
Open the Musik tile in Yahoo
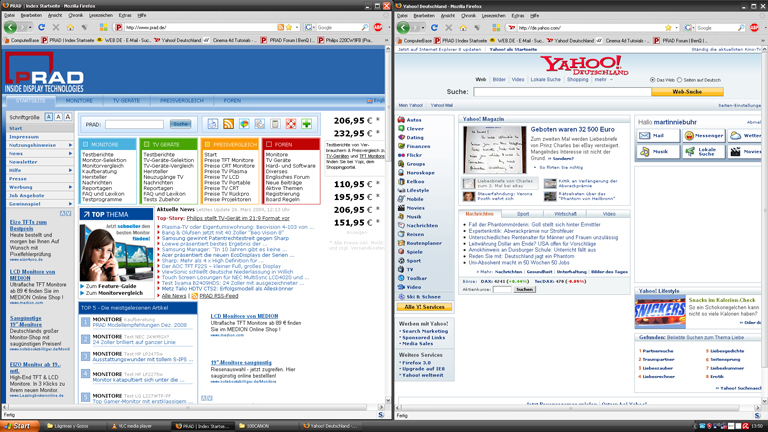point(658,152)
